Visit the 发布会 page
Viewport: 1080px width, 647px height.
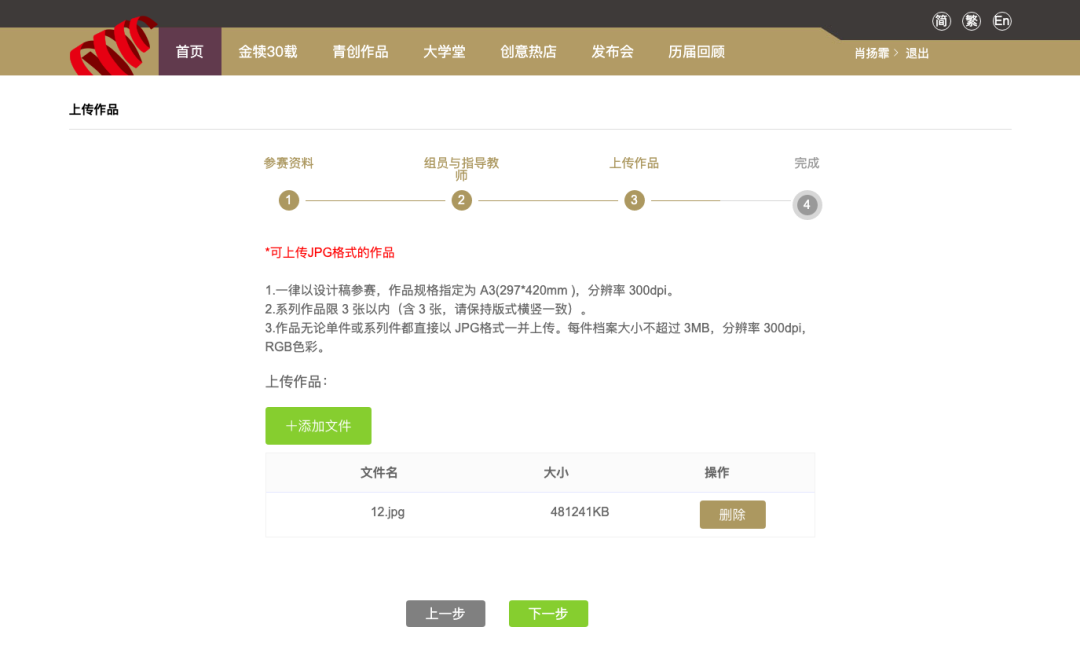(612, 51)
